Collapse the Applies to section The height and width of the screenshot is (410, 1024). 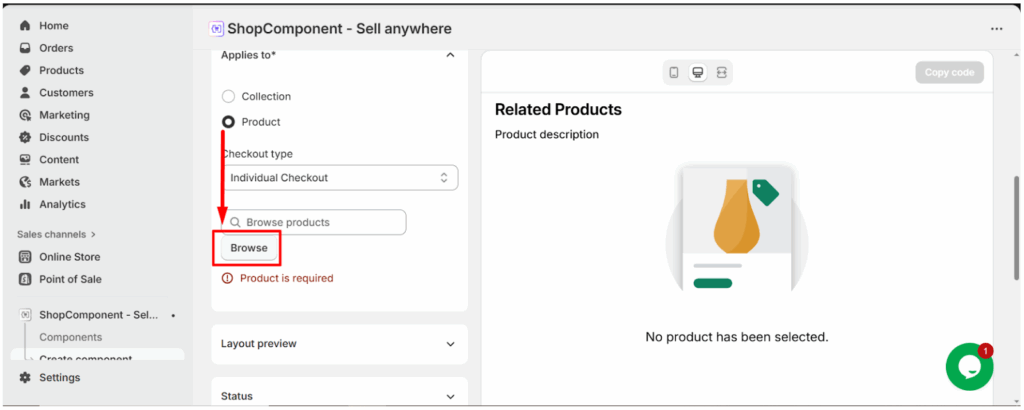450,55
